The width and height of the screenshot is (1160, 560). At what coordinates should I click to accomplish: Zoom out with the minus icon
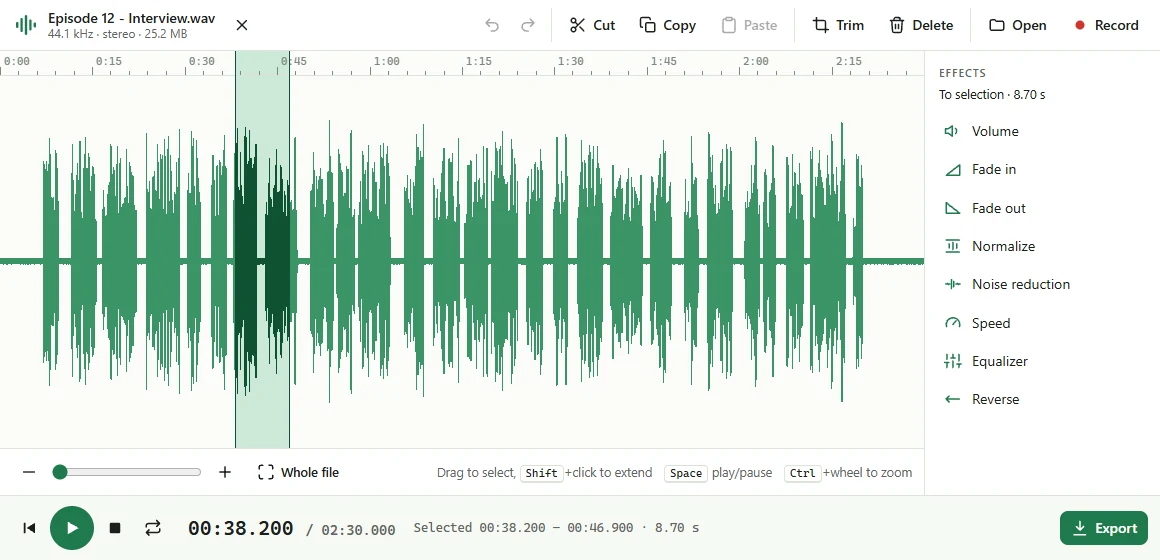29,472
